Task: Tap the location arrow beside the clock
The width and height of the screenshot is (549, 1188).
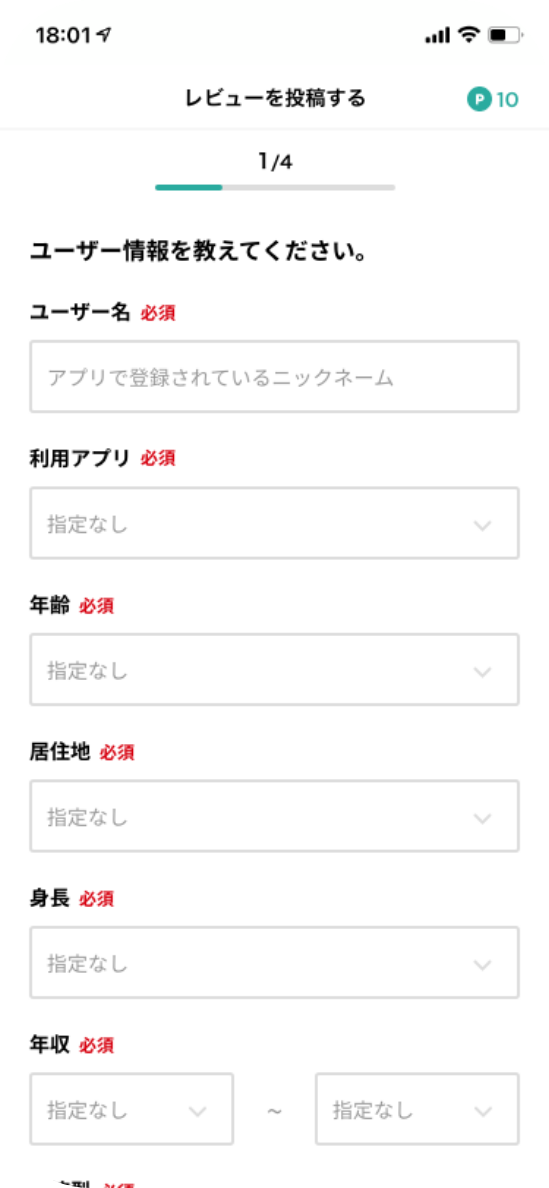Action: pyautogui.click(x=104, y=34)
